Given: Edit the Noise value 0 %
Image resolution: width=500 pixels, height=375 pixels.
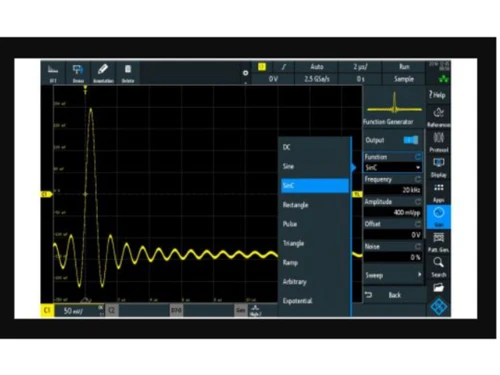Looking at the screenshot, I should point(393,257).
